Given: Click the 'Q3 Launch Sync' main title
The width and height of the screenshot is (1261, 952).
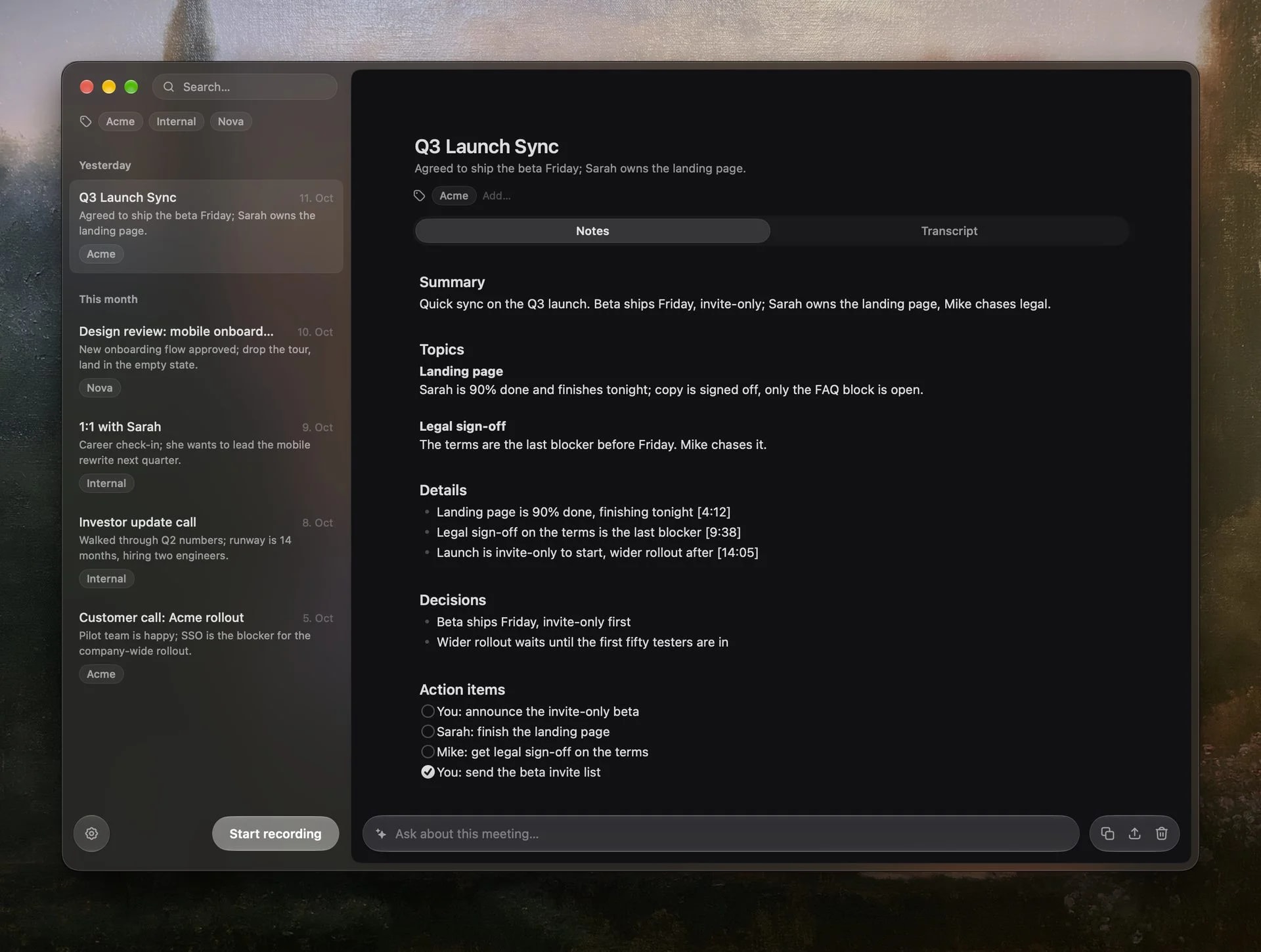Looking at the screenshot, I should point(486,146).
